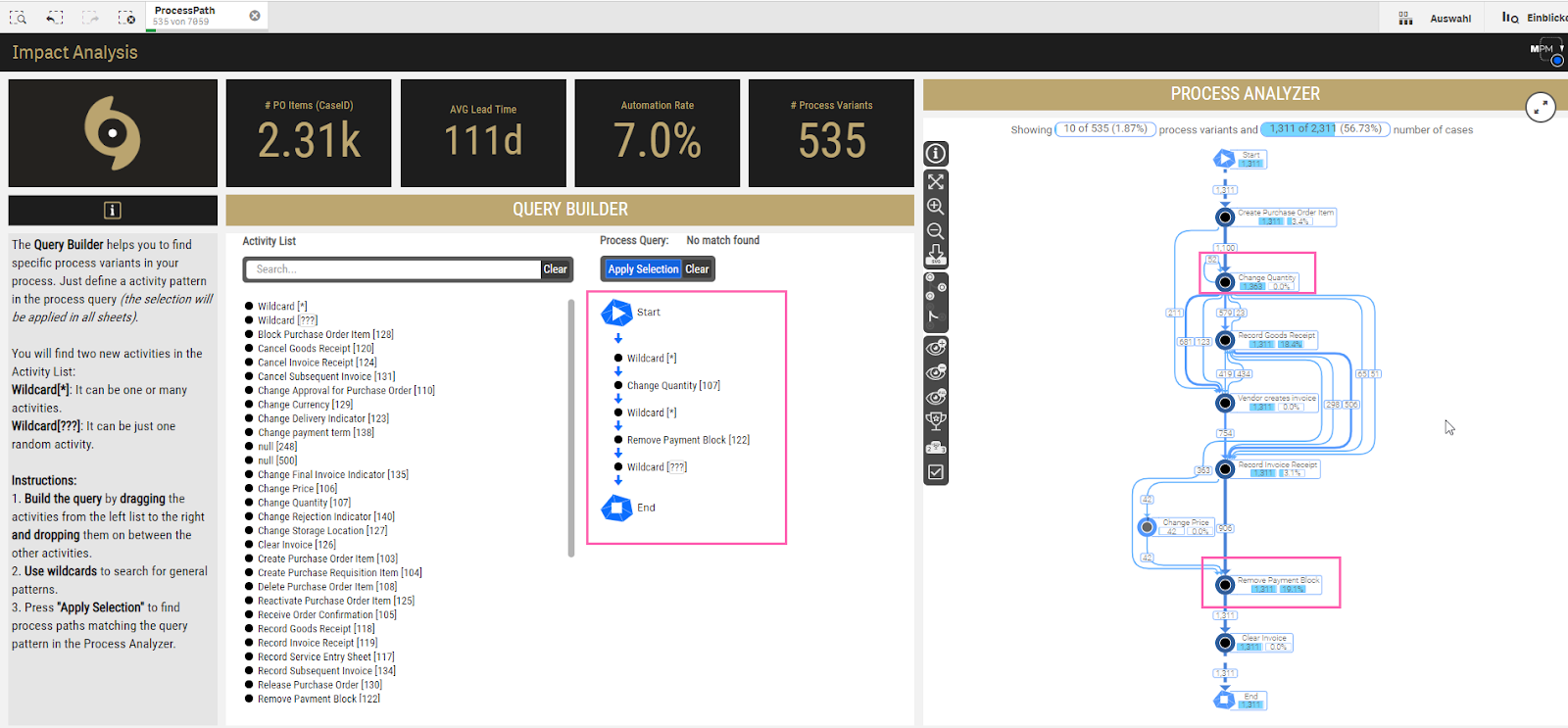The image size is (1568, 728).
Task: Open the Auswahl selections panel
Action: (1435, 18)
